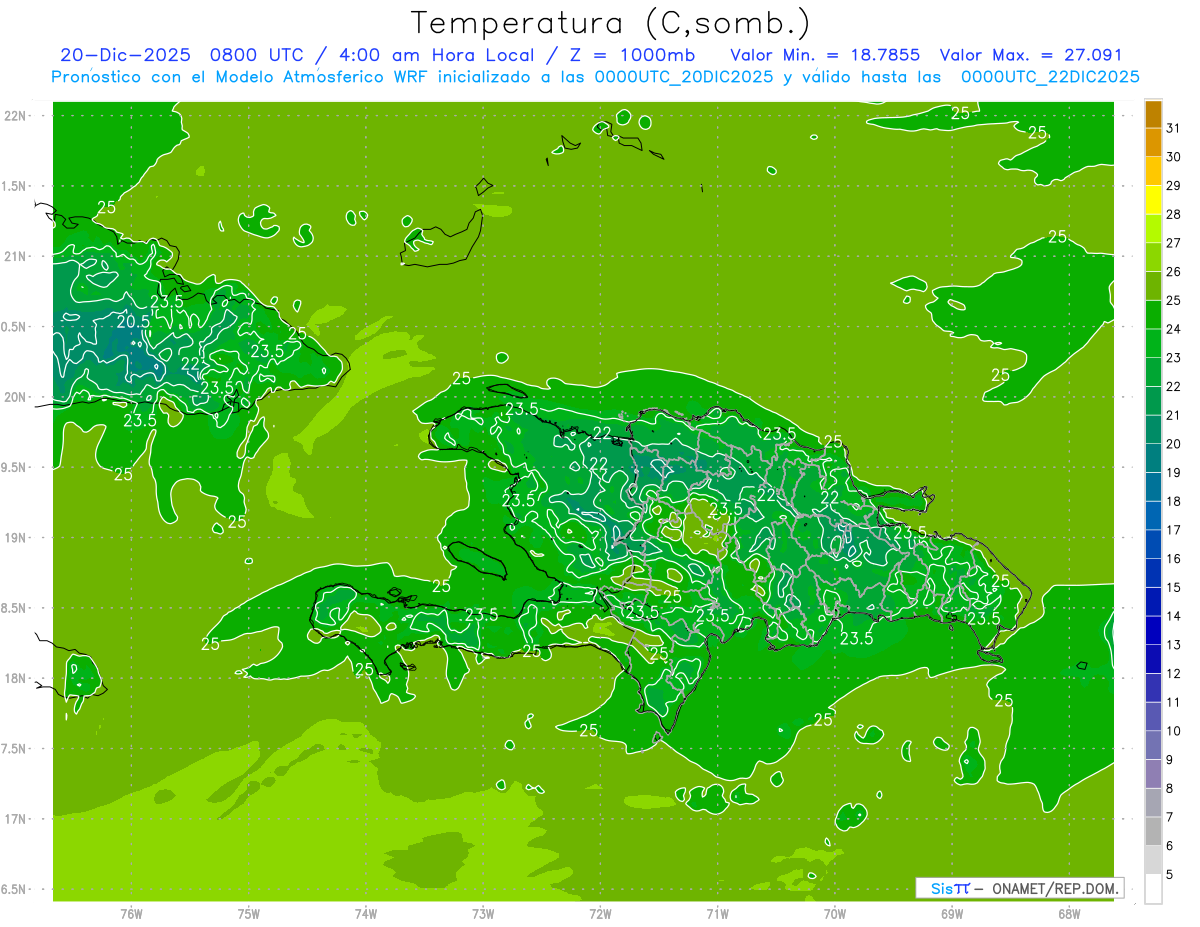Screen dimensions: 1200x927
Task: Click the "68W" longitude axis label
Action: [1069, 912]
